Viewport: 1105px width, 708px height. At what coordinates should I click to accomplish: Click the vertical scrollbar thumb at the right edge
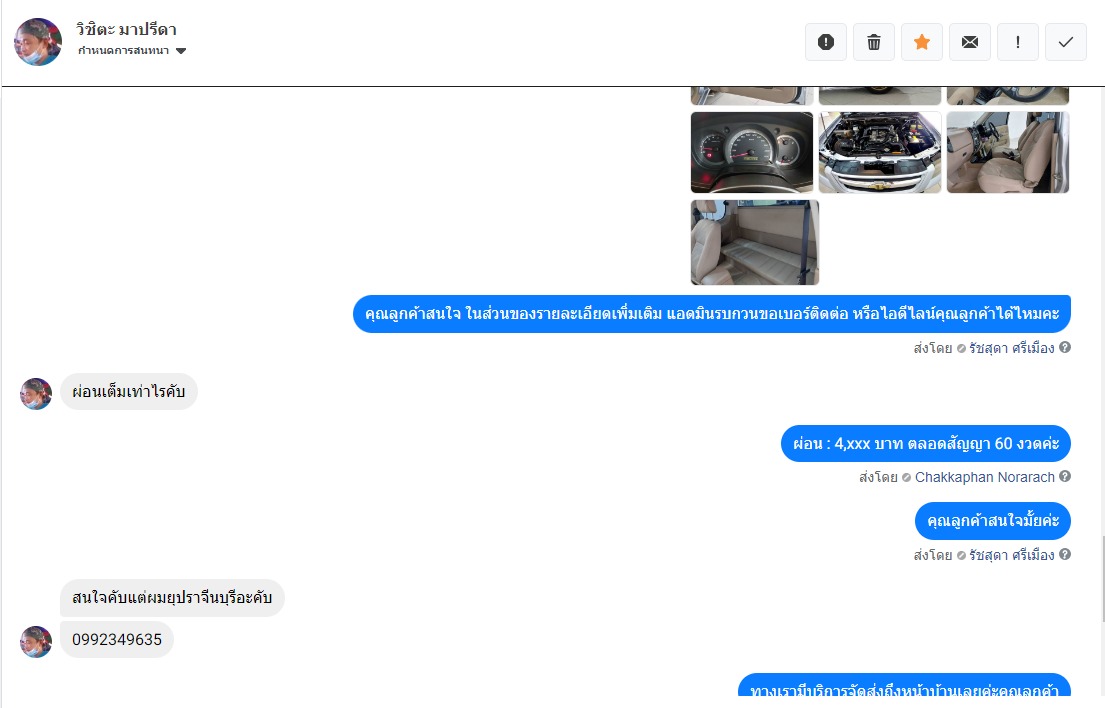click(1102, 579)
